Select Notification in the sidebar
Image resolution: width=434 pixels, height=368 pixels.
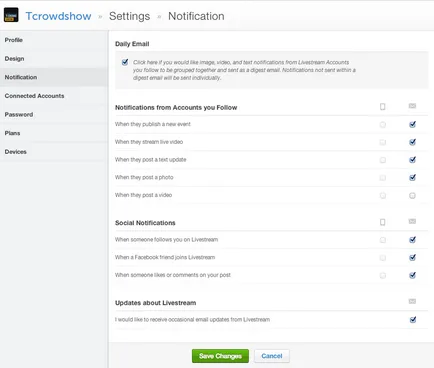pos(54,77)
